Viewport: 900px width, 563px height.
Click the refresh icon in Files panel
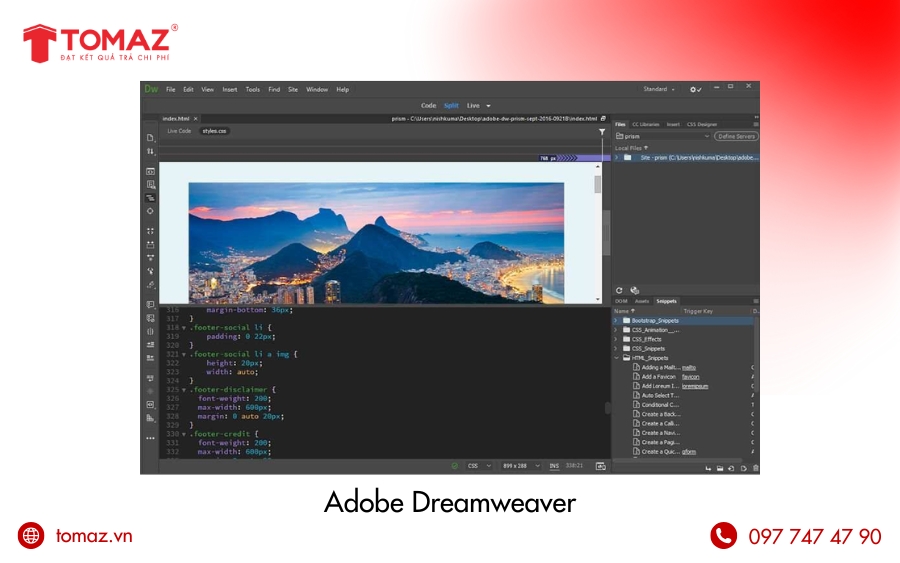619,290
